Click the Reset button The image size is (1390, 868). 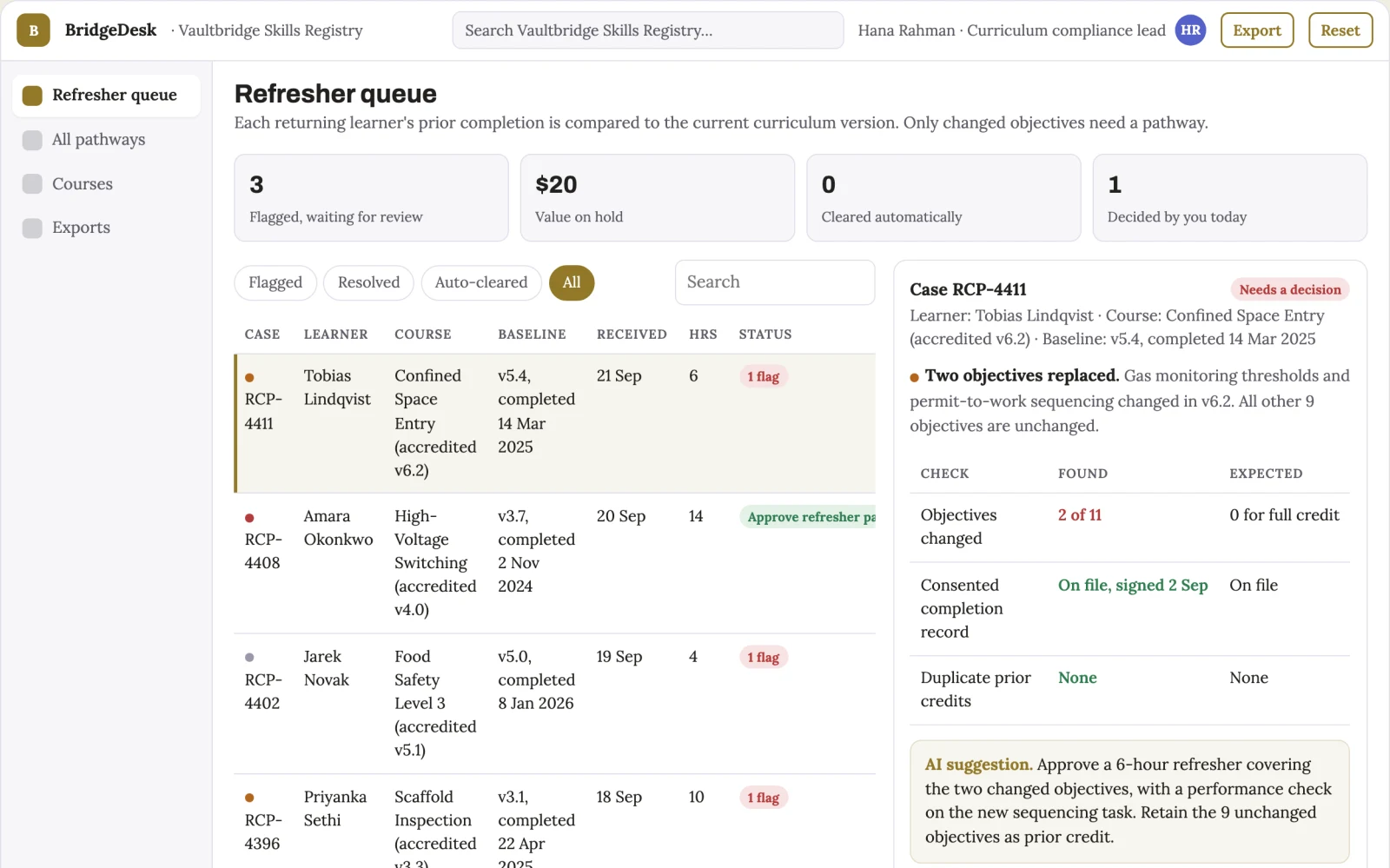pos(1340,30)
